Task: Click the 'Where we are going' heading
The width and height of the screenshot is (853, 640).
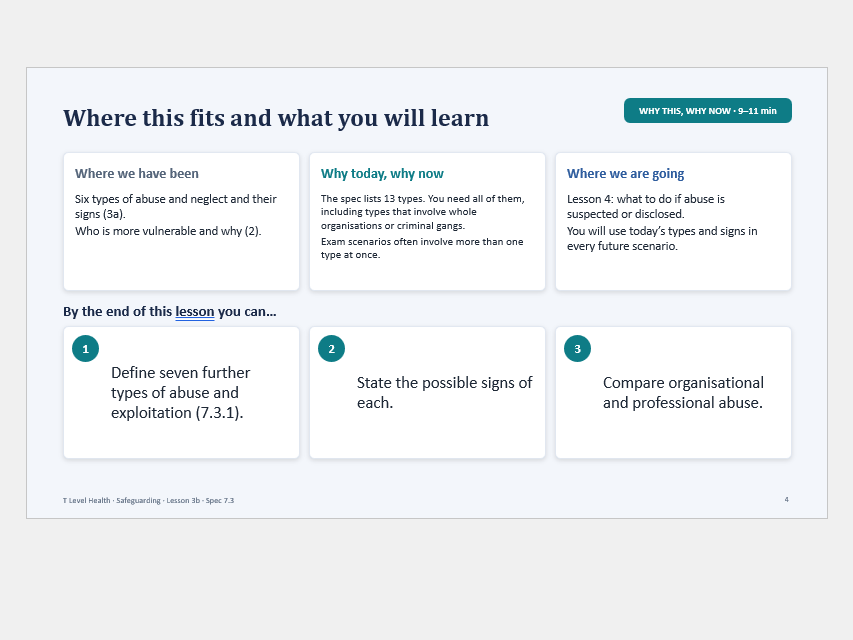Action: pos(625,174)
